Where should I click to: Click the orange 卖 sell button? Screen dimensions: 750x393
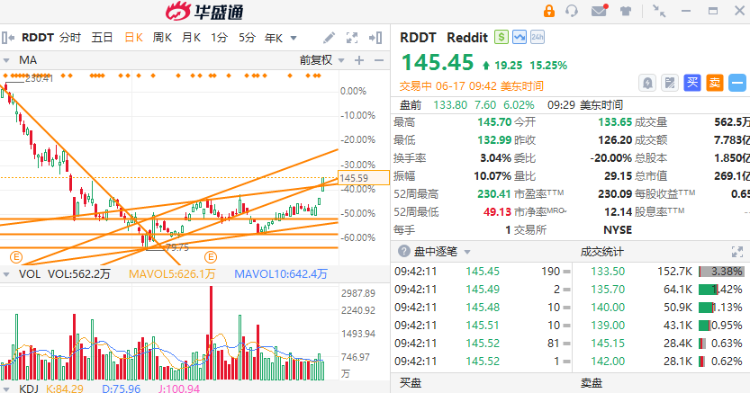[x=715, y=83]
